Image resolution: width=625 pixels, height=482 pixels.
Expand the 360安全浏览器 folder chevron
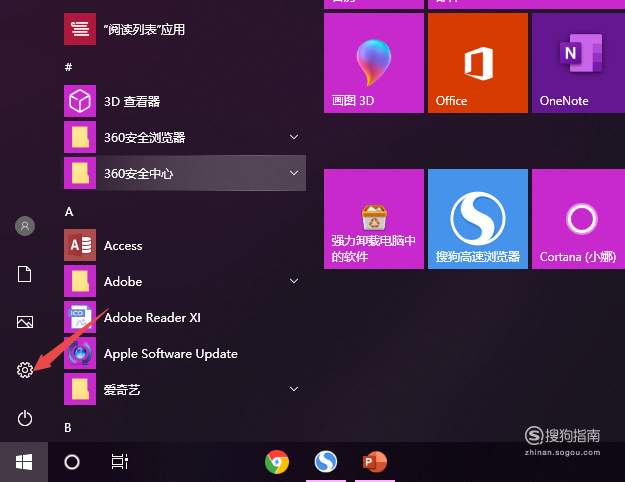[294, 137]
